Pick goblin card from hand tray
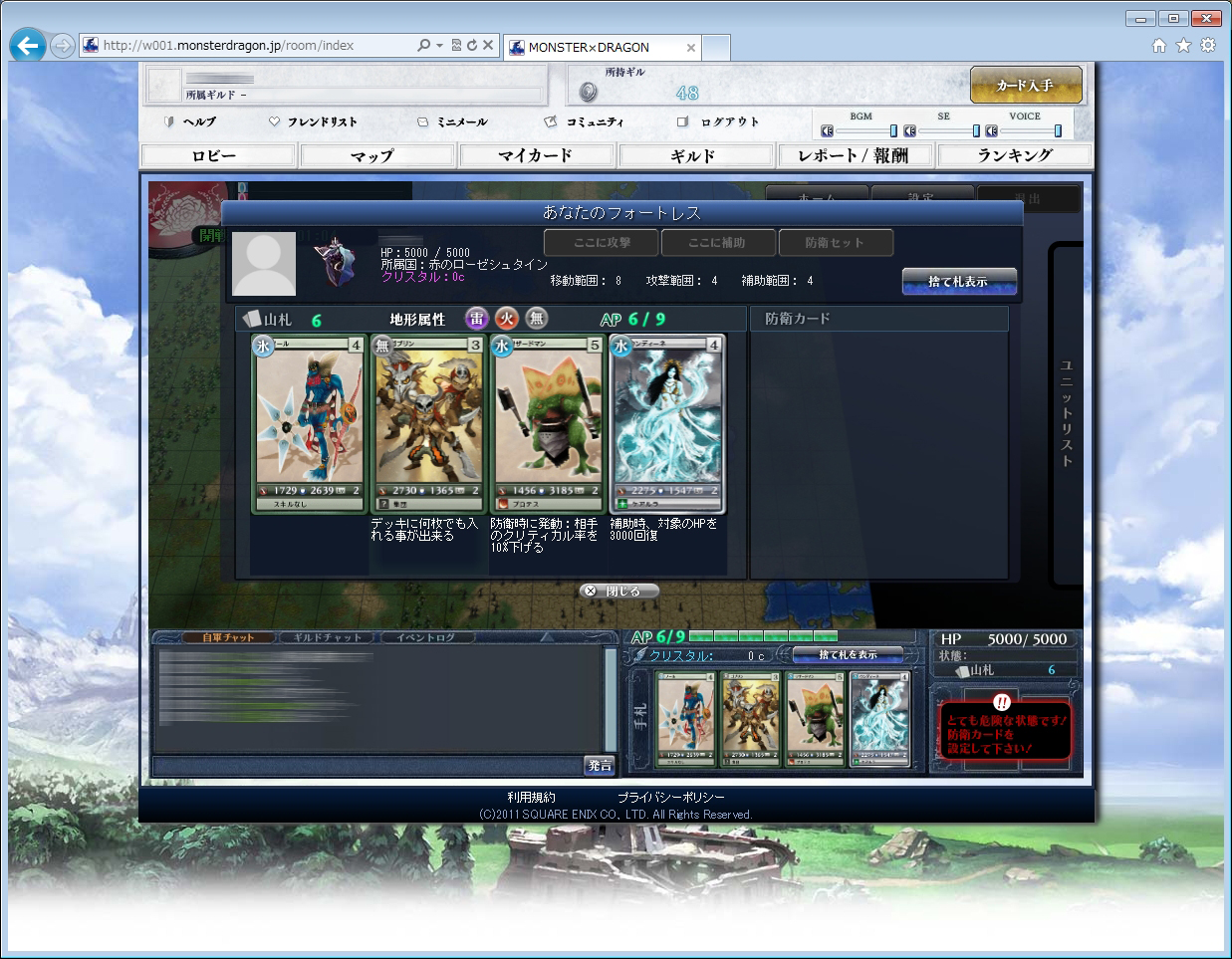This screenshot has height=959, width=1232. (750, 719)
